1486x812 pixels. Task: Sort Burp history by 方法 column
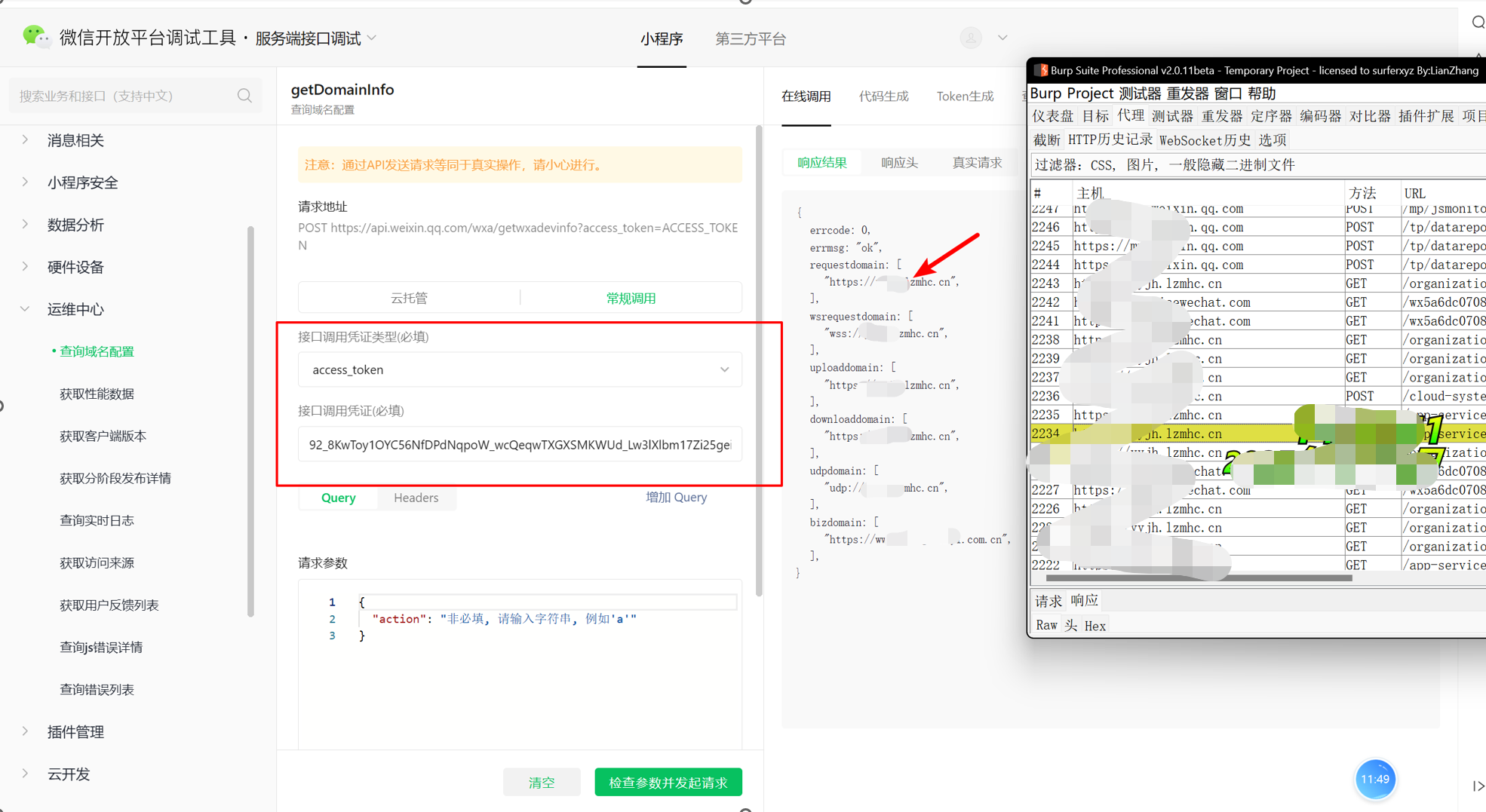point(1362,193)
